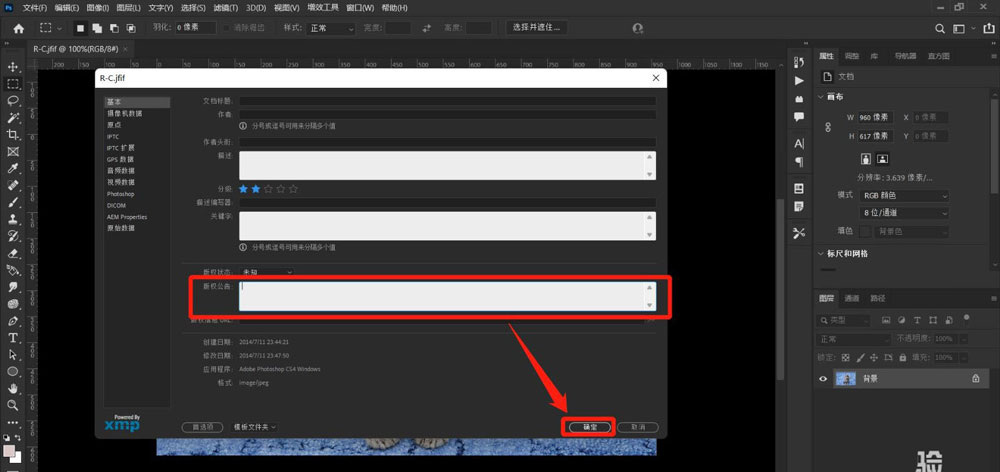Click the 确定 button
Image resolution: width=1000 pixels, height=472 pixels.
click(x=589, y=426)
